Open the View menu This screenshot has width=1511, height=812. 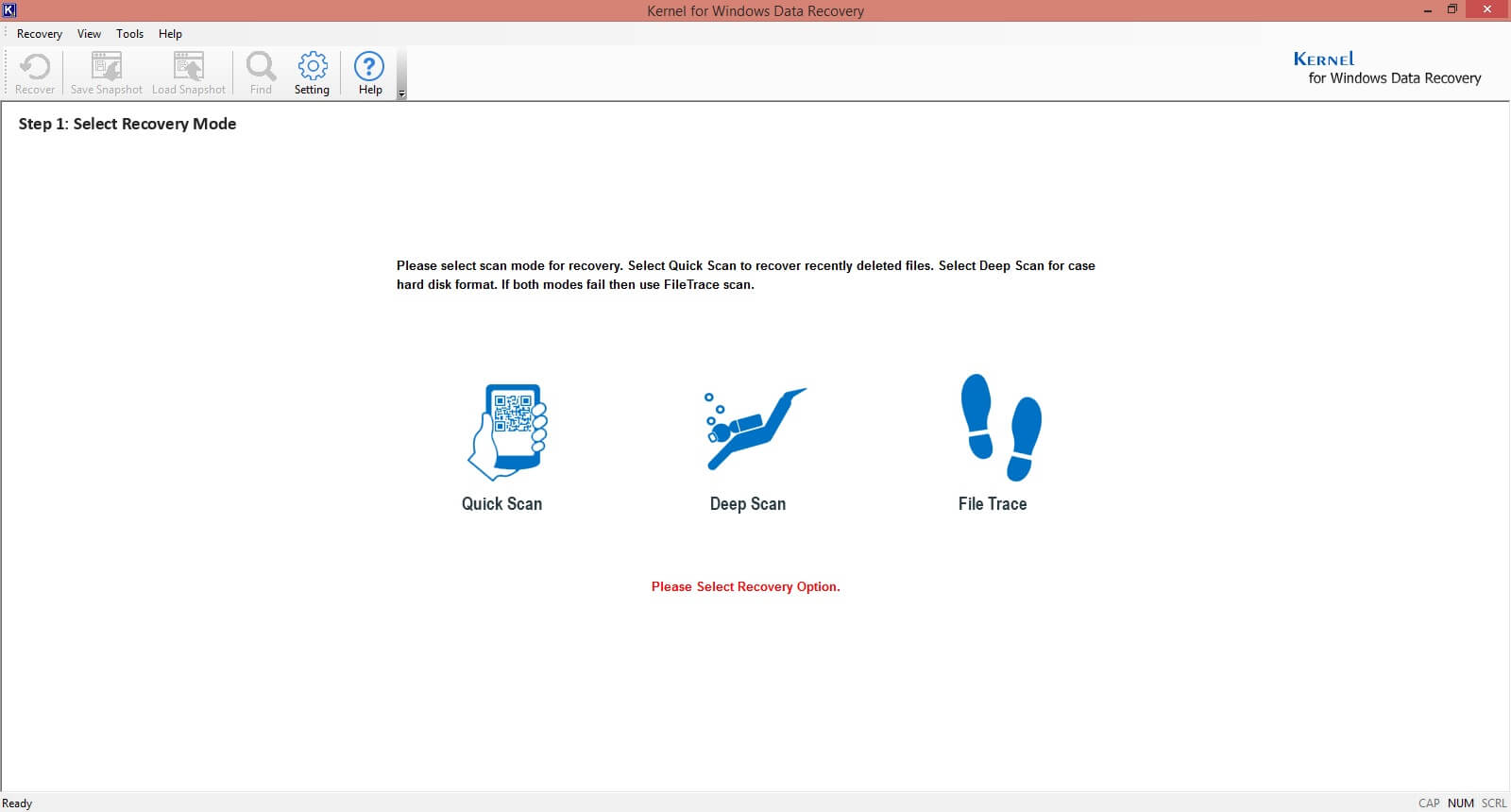click(89, 34)
